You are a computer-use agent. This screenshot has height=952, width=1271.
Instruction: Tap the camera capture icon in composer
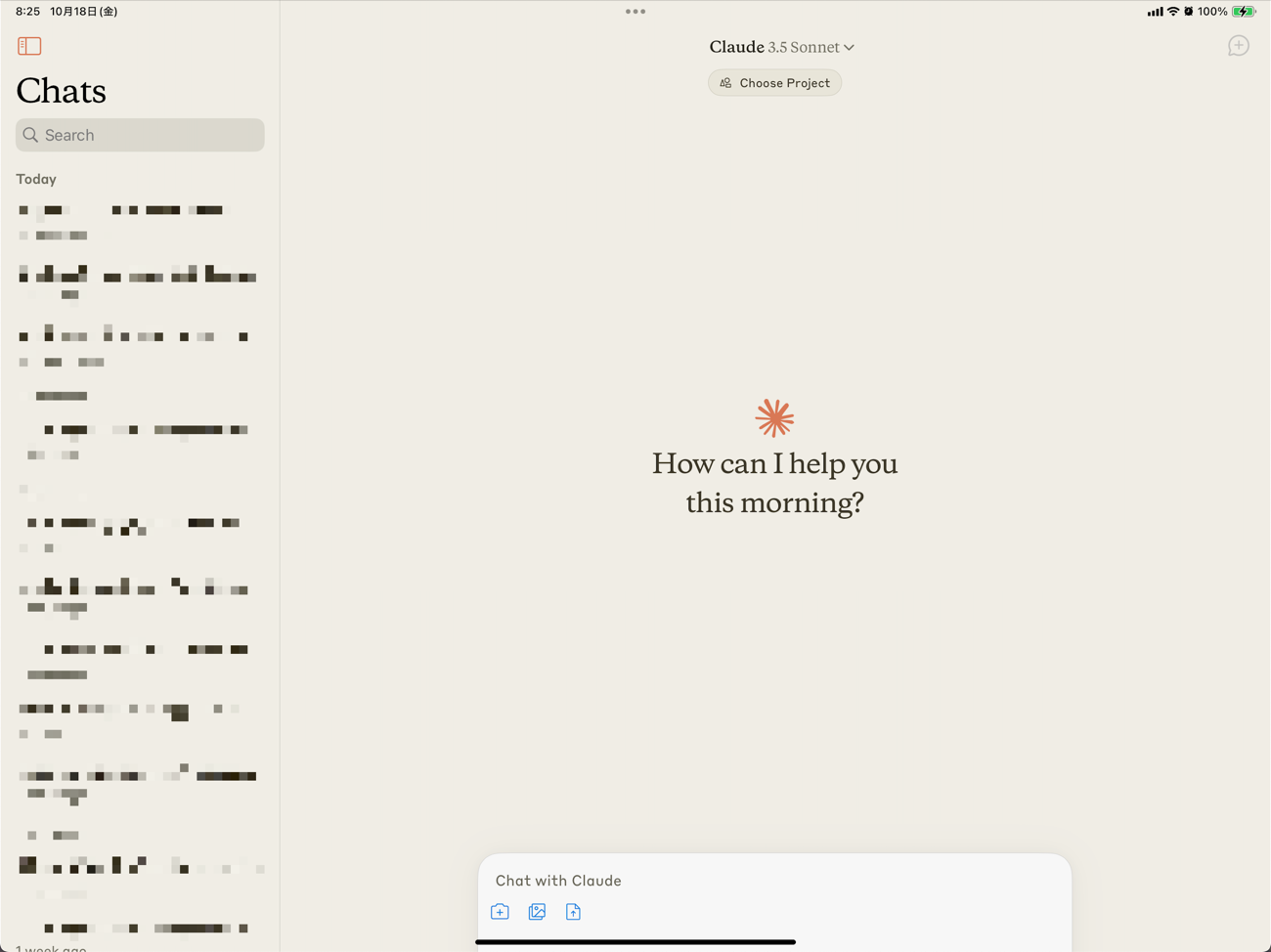point(500,912)
